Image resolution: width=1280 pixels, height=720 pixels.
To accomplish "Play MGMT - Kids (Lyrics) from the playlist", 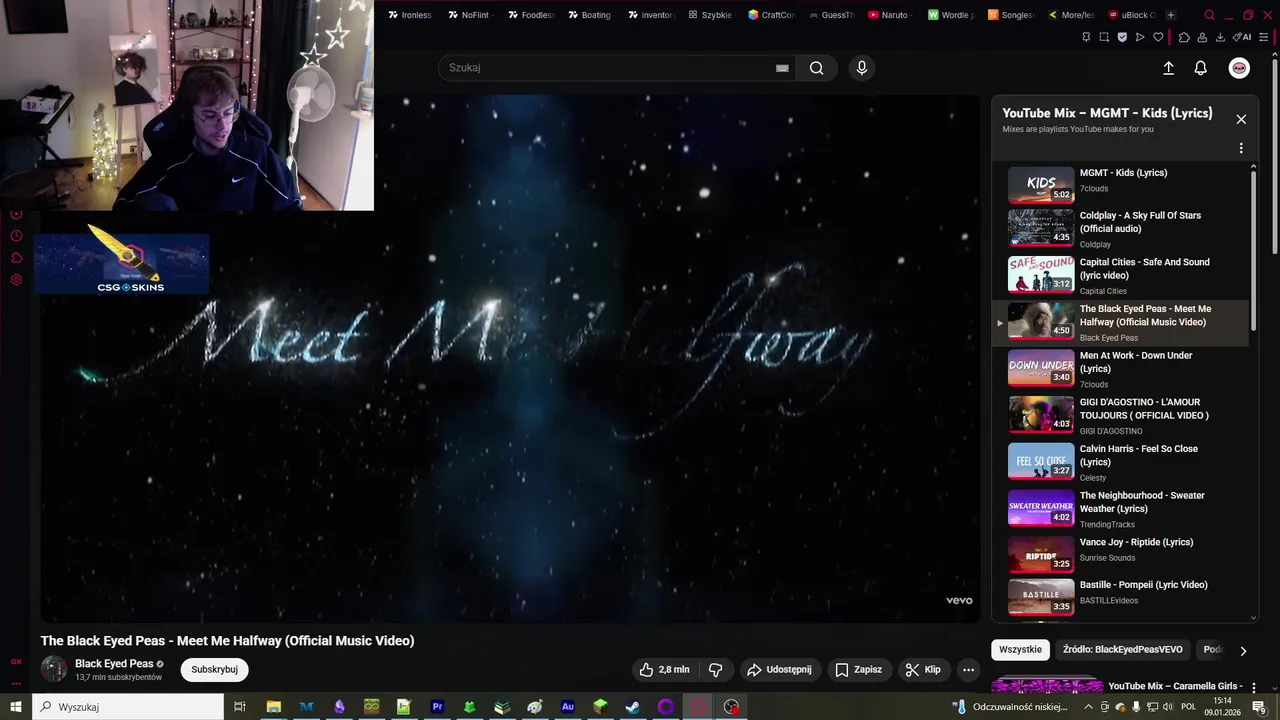I will [x=1120, y=184].
